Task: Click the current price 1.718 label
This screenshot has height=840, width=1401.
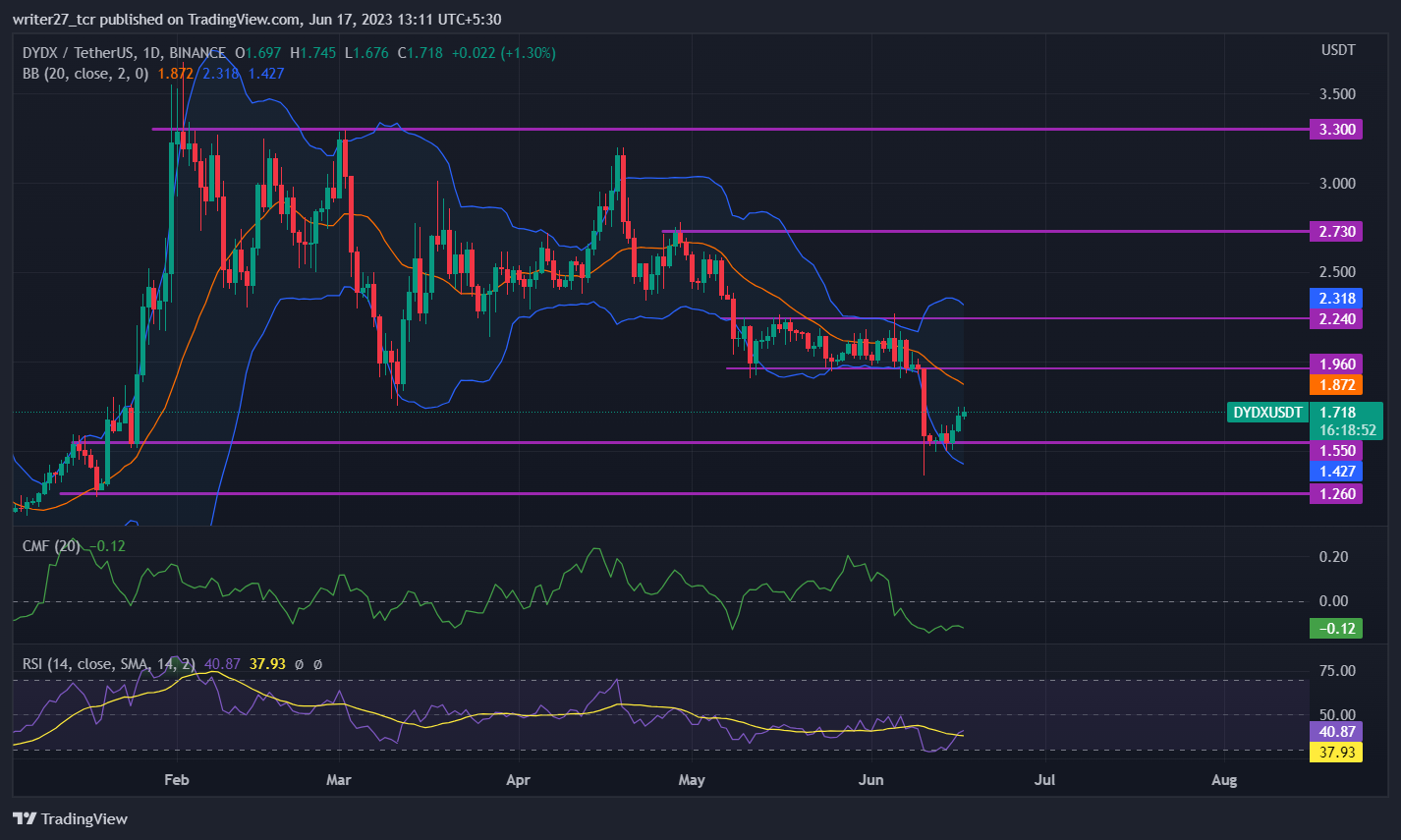Action: click(x=1338, y=413)
